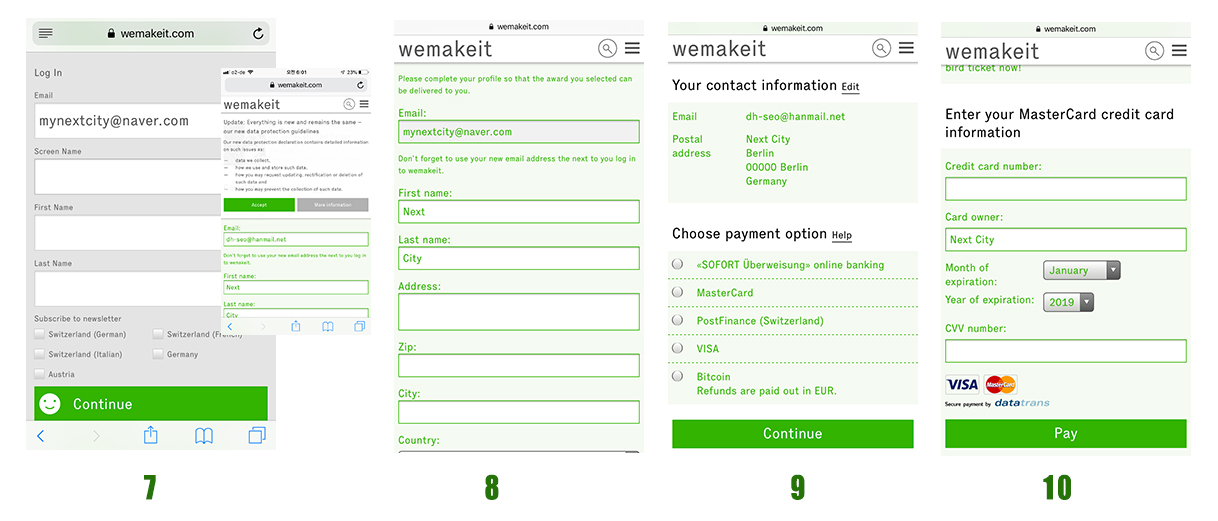Tap the share icon below the smiley Continue button

(x=151, y=435)
